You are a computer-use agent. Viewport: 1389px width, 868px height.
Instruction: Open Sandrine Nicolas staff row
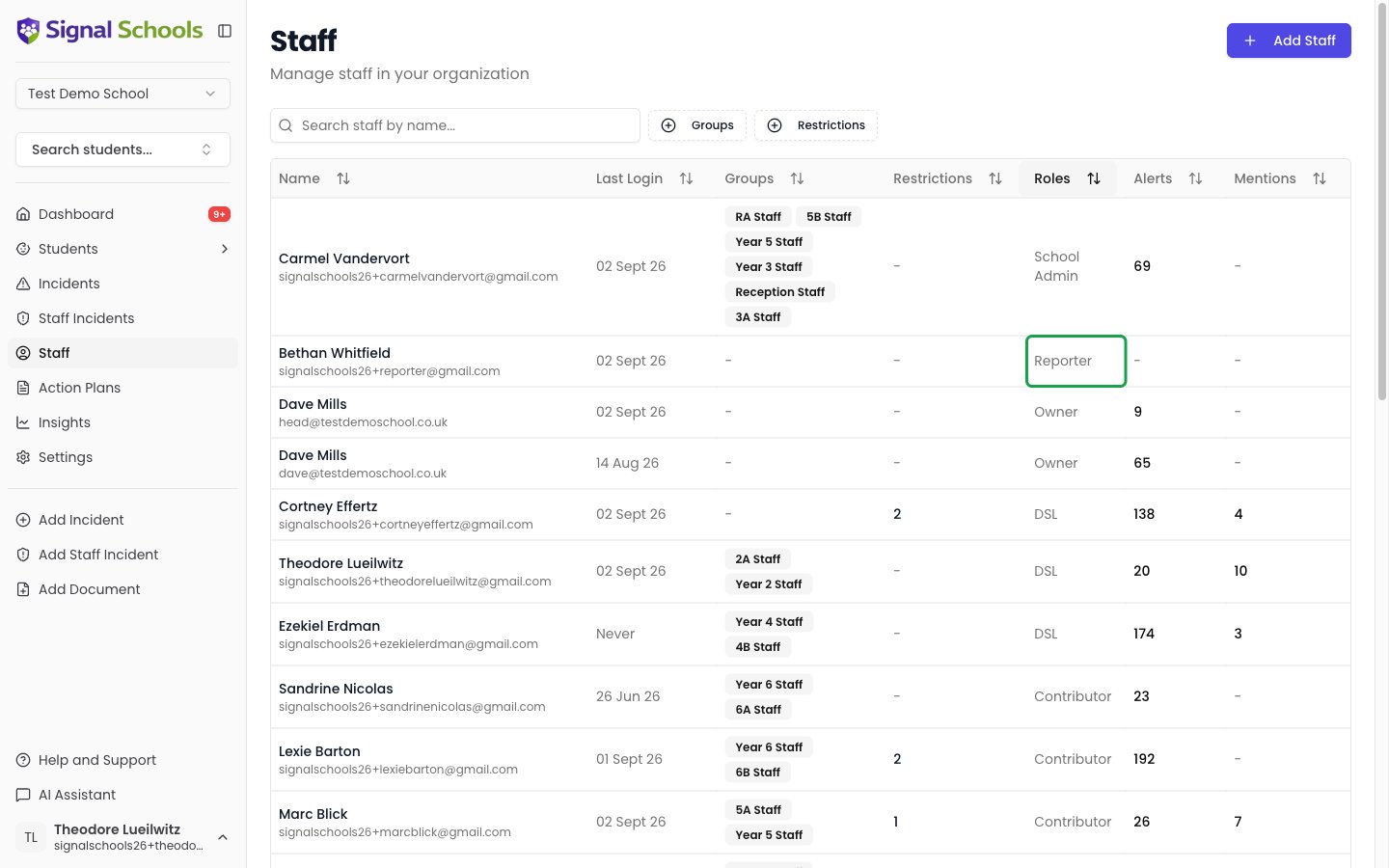click(x=810, y=696)
